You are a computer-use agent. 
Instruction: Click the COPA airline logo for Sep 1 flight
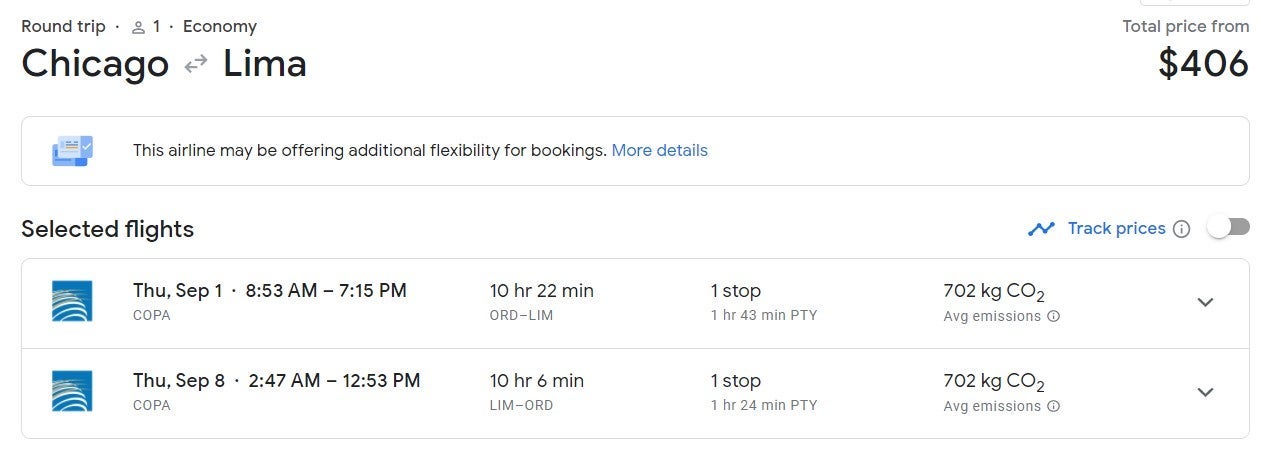point(72,301)
